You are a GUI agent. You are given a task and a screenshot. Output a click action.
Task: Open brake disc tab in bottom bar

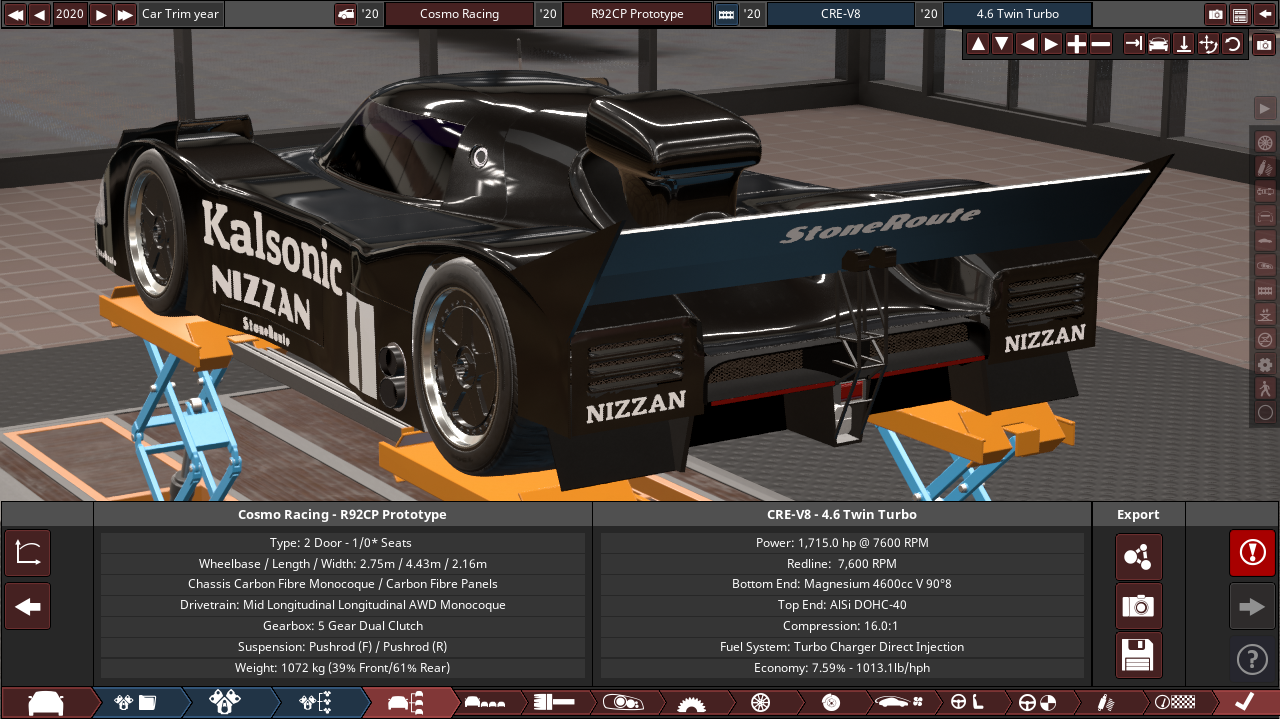830,702
